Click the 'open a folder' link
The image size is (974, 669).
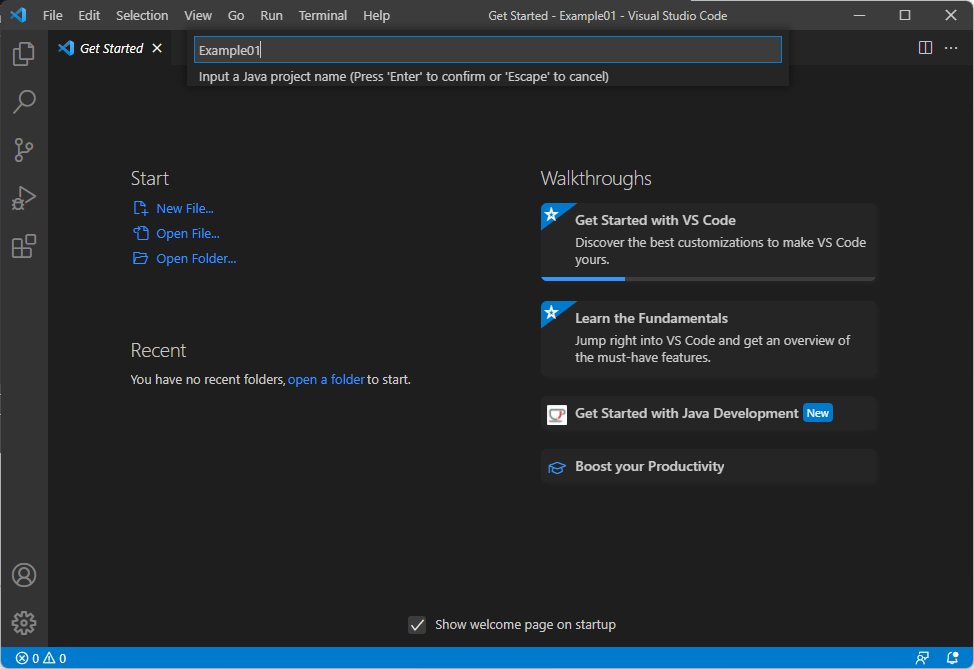[x=326, y=380]
